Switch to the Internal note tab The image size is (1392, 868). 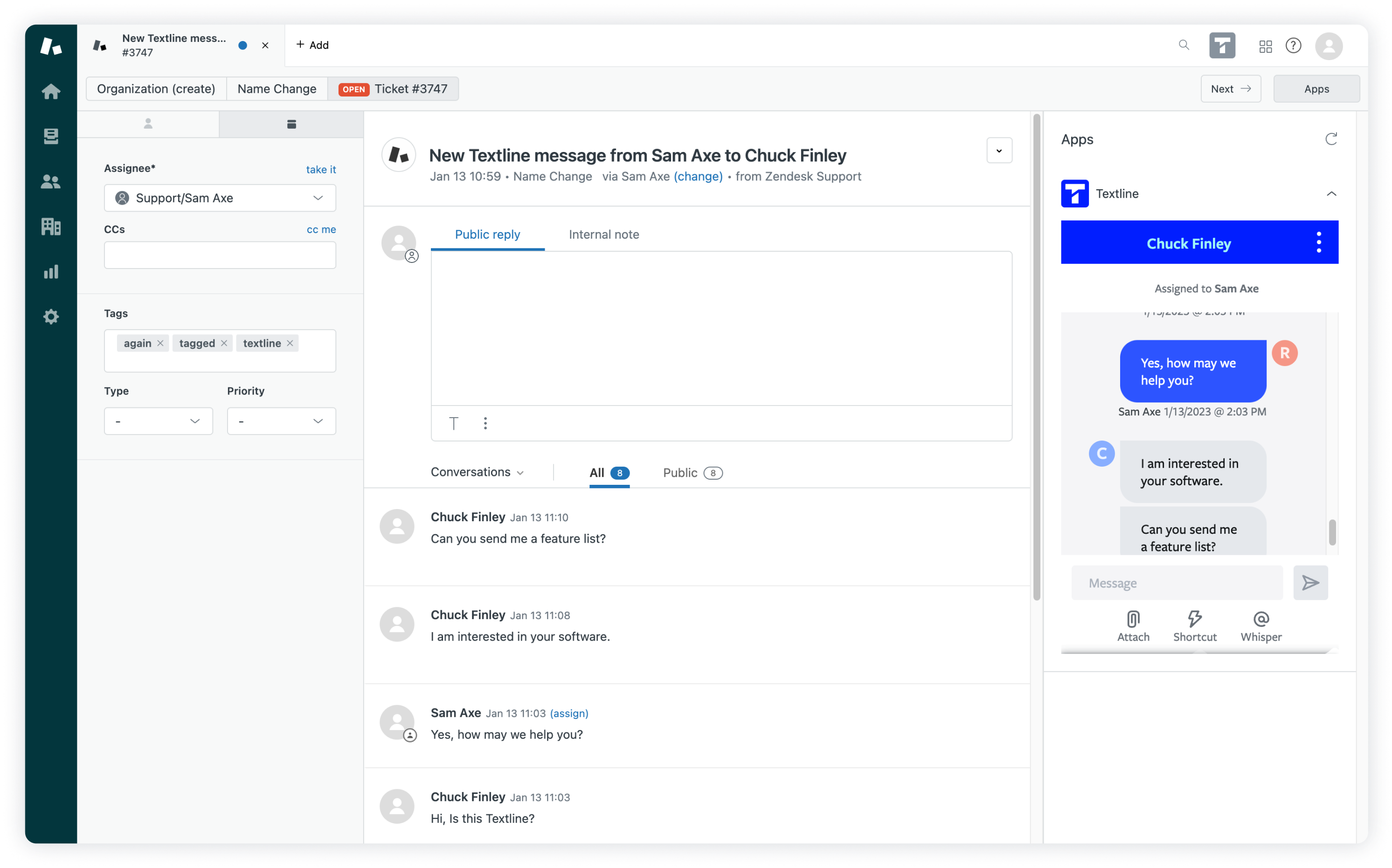tap(603, 234)
